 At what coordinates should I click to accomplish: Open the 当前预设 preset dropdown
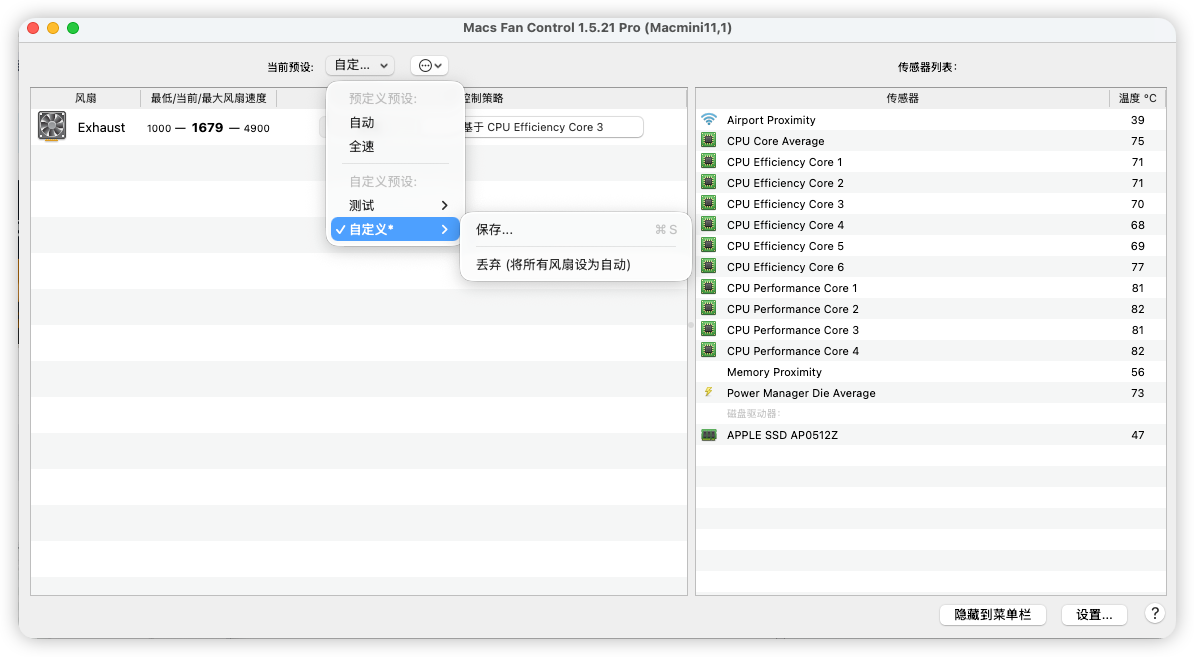pyautogui.click(x=360, y=65)
